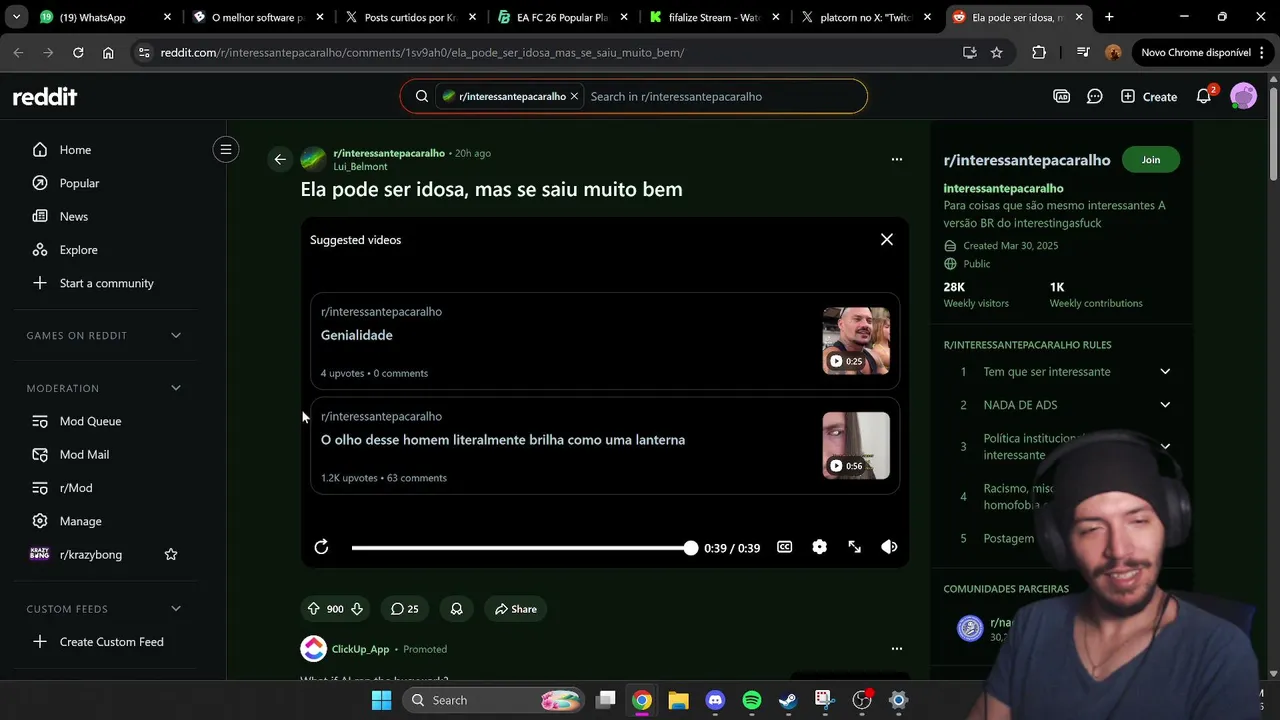The image size is (1280, 720).
Task: Open a new browser tab
Action: coord(1109,17)
